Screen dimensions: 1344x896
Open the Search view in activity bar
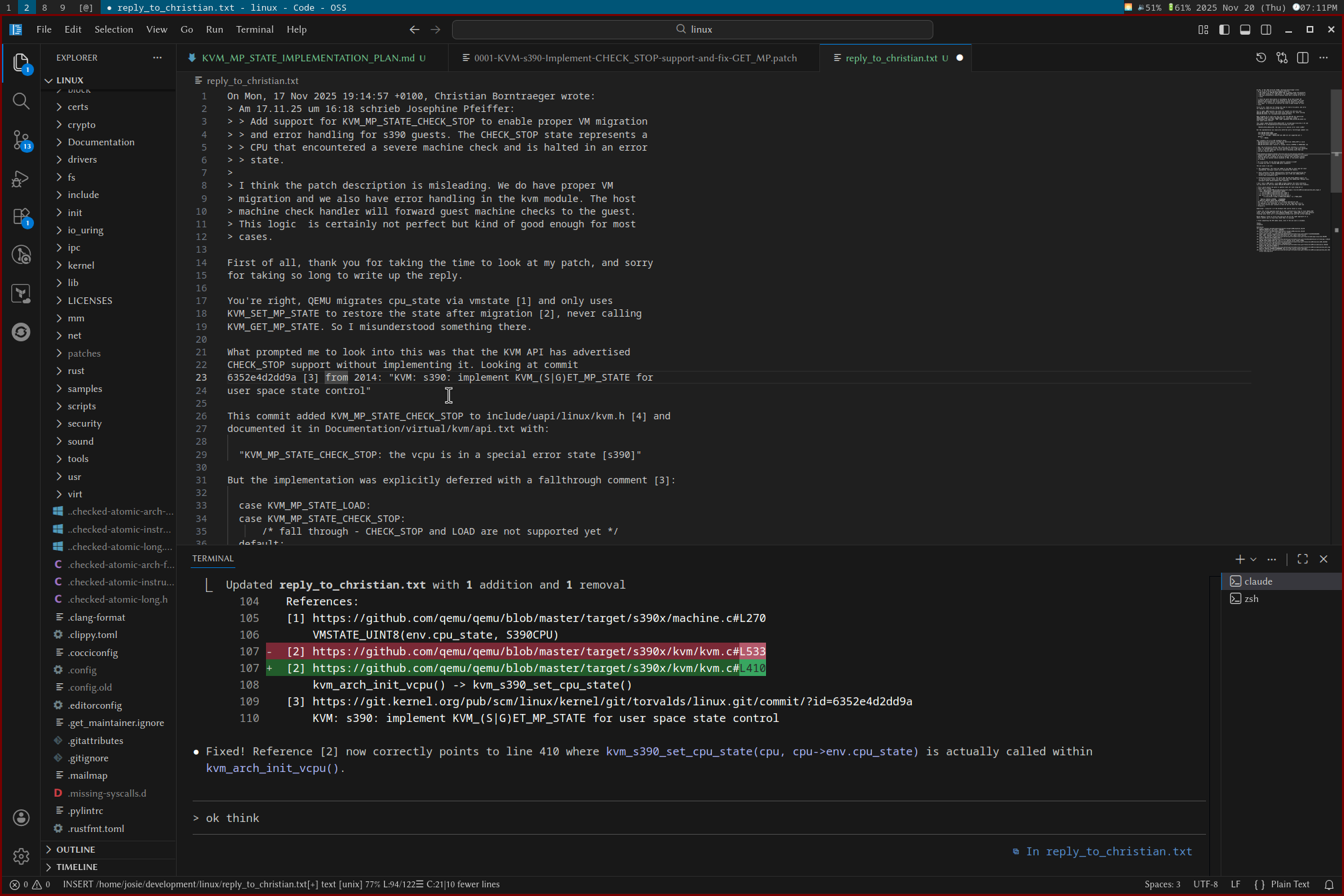point(21,101)
